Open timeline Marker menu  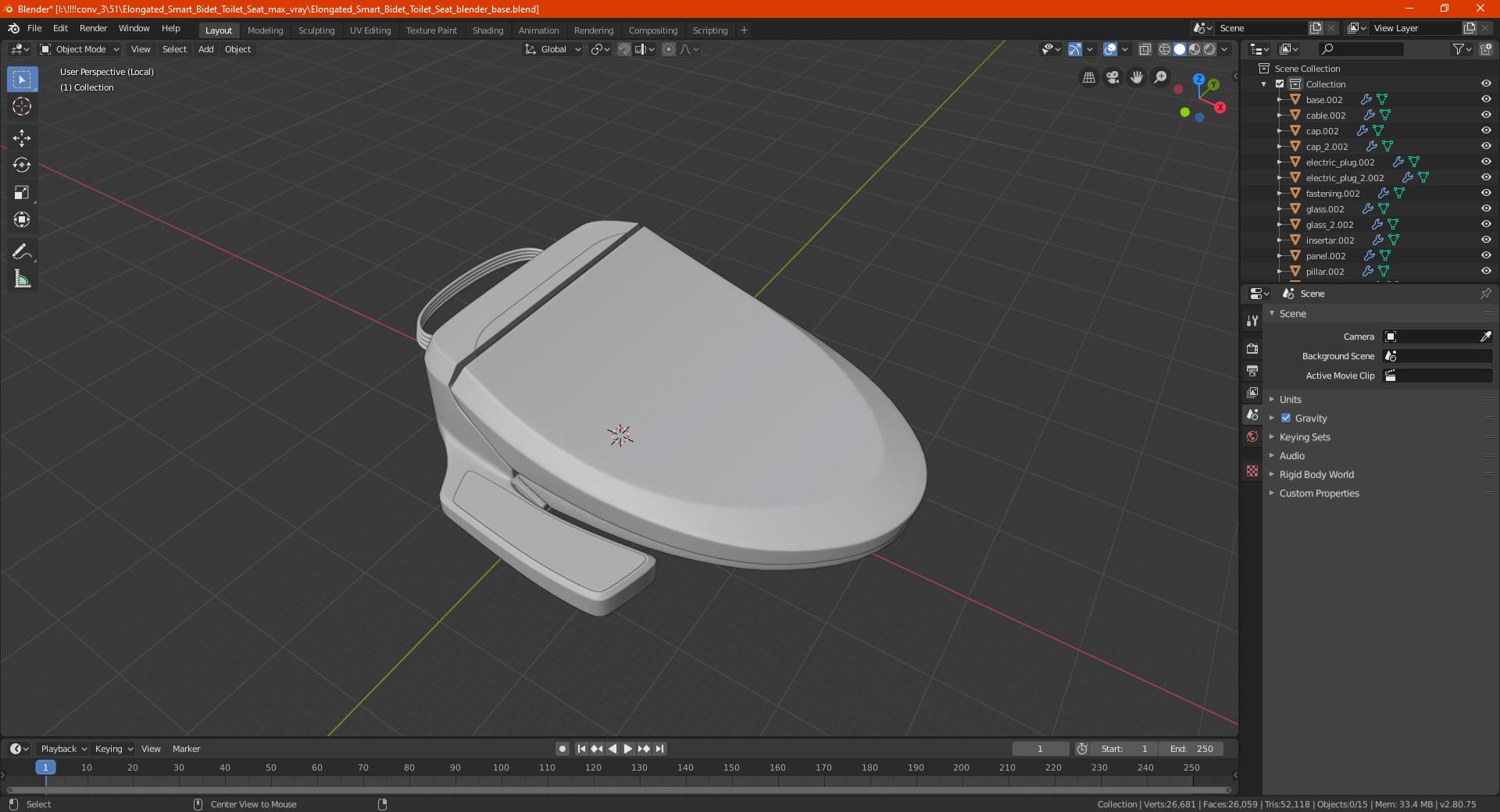click(186, 749)
